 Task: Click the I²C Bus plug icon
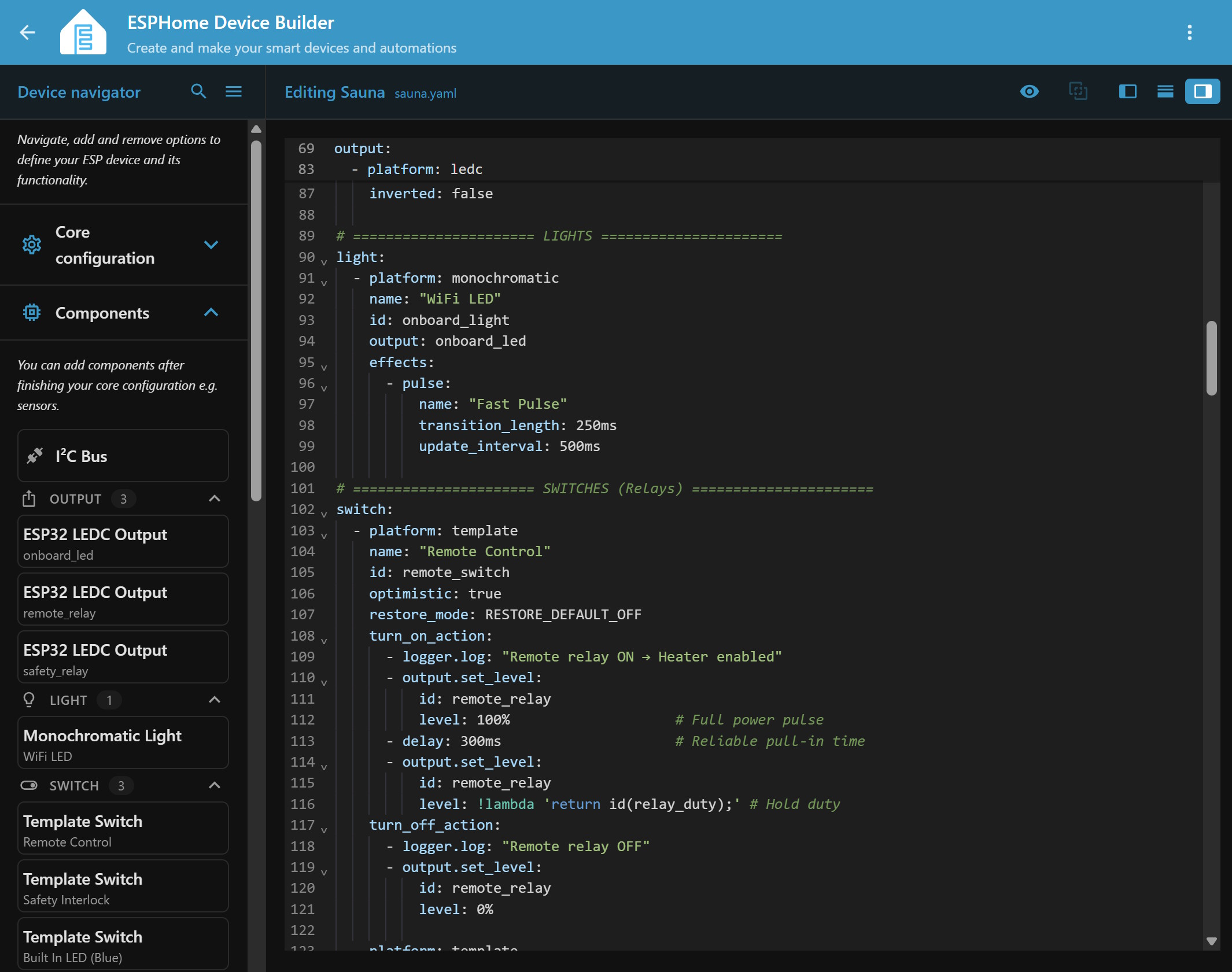[x=35, y=456]
